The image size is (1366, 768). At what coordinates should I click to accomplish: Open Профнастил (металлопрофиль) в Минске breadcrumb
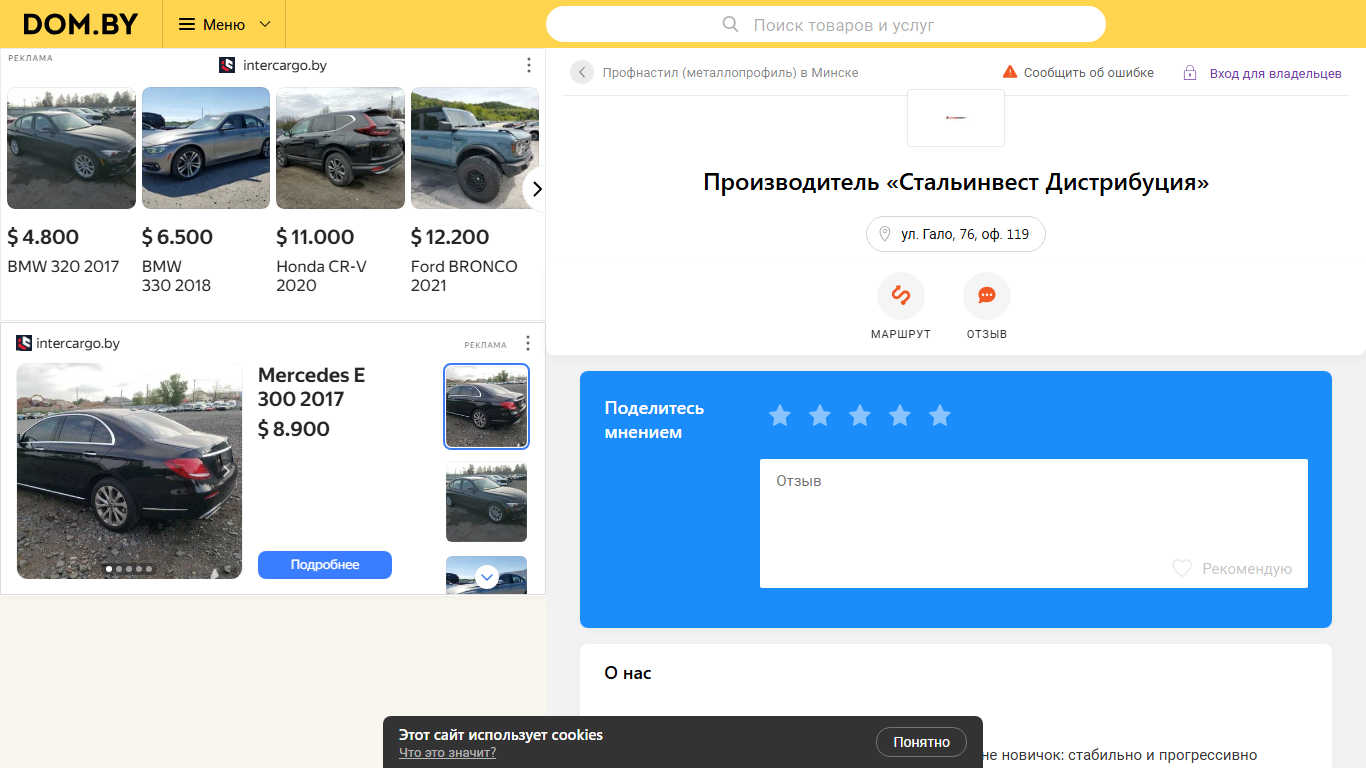[730, 73]
